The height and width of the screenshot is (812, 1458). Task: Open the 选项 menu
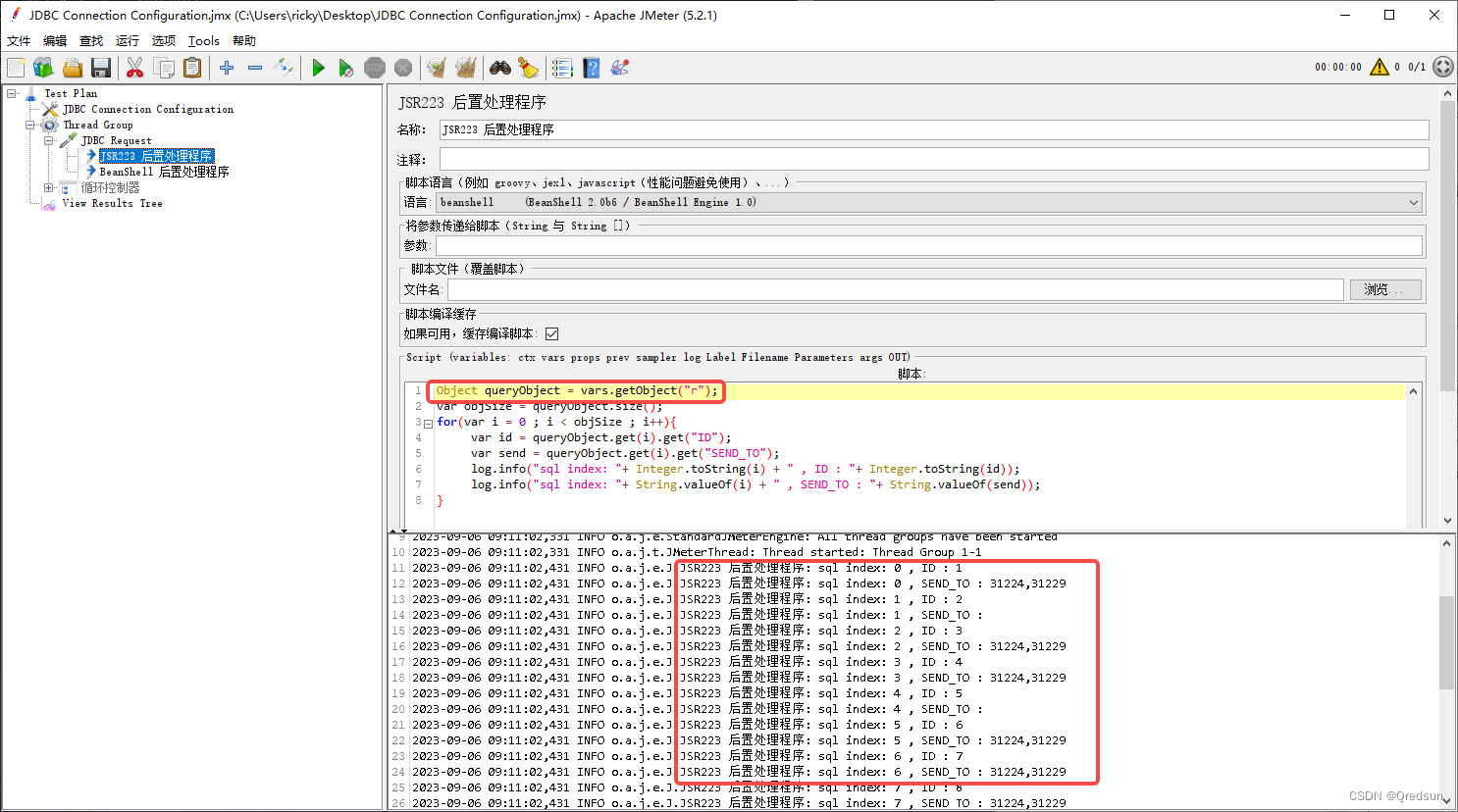coord(164,41)
